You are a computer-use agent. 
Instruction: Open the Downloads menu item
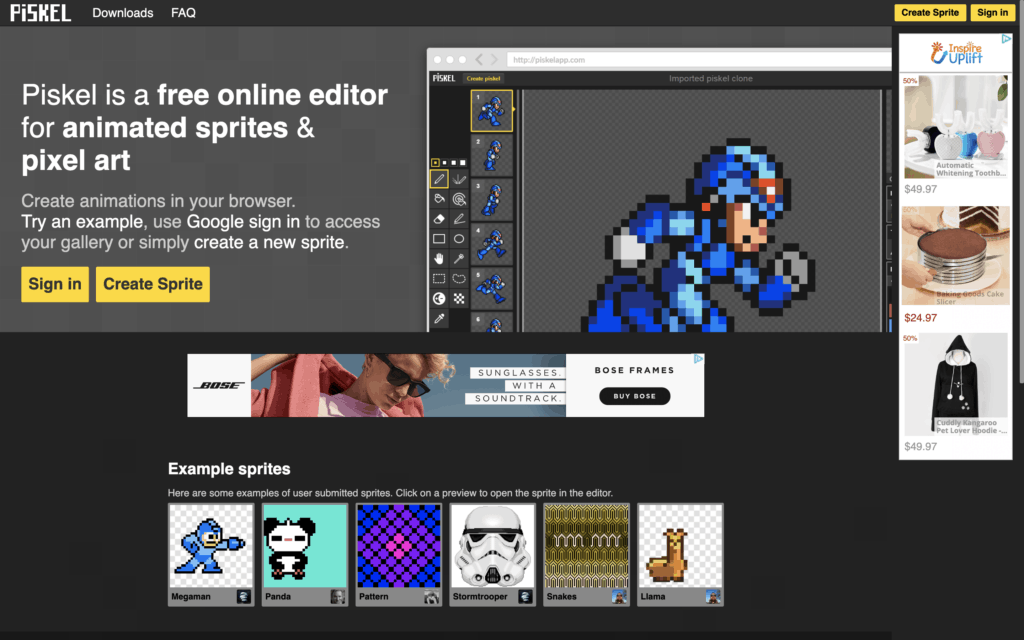122,13
